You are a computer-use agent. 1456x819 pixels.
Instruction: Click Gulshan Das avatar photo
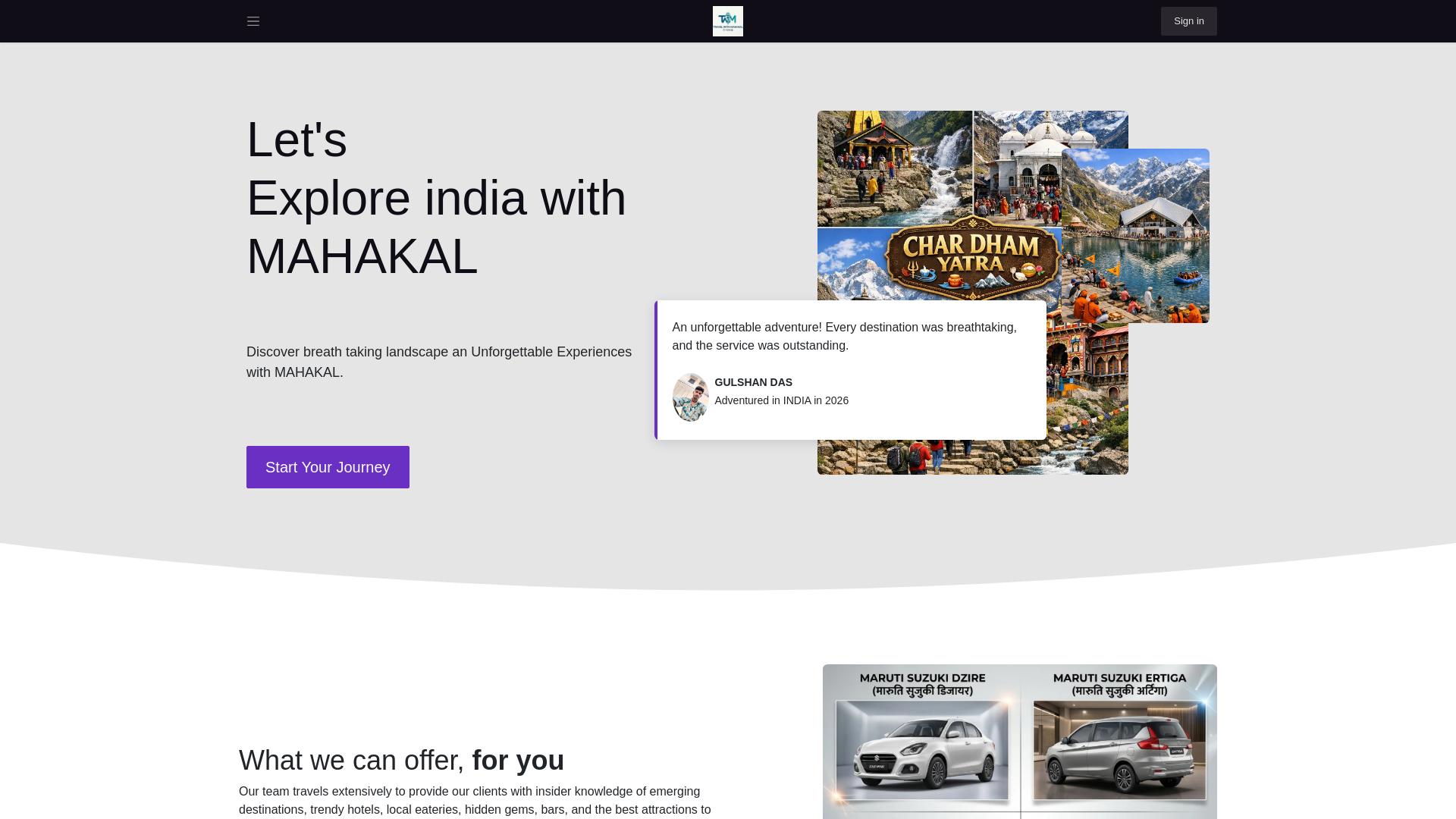click(x=690, y=397)
